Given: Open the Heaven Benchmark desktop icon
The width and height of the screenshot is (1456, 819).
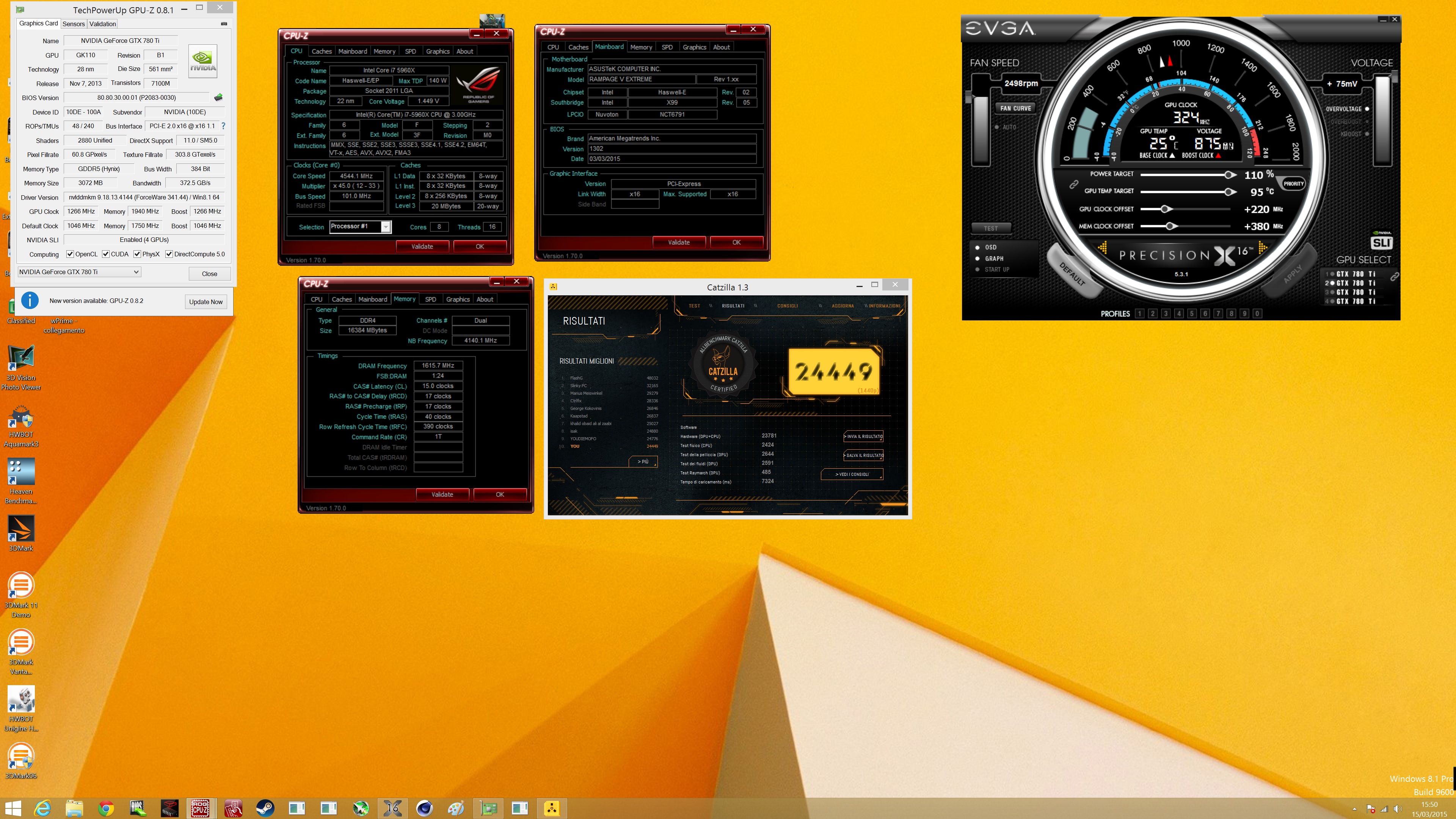Looking at the screenshot, I should tap(21, 482).
